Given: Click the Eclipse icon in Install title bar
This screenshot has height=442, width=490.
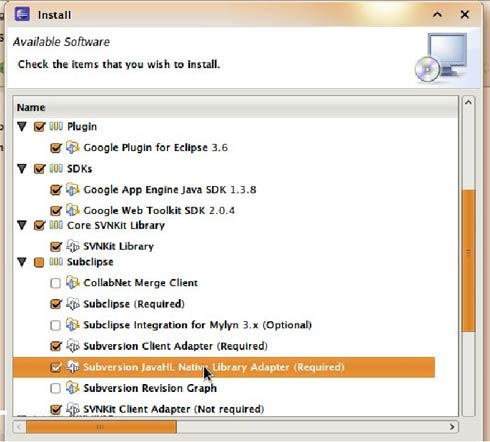Looking at the screenshot, I should [x=22, y=14].
